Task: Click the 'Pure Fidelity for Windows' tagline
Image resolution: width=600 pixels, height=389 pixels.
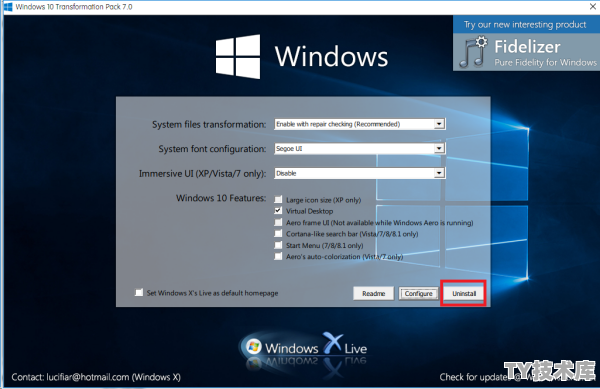Action: click(x=545, y=62)
